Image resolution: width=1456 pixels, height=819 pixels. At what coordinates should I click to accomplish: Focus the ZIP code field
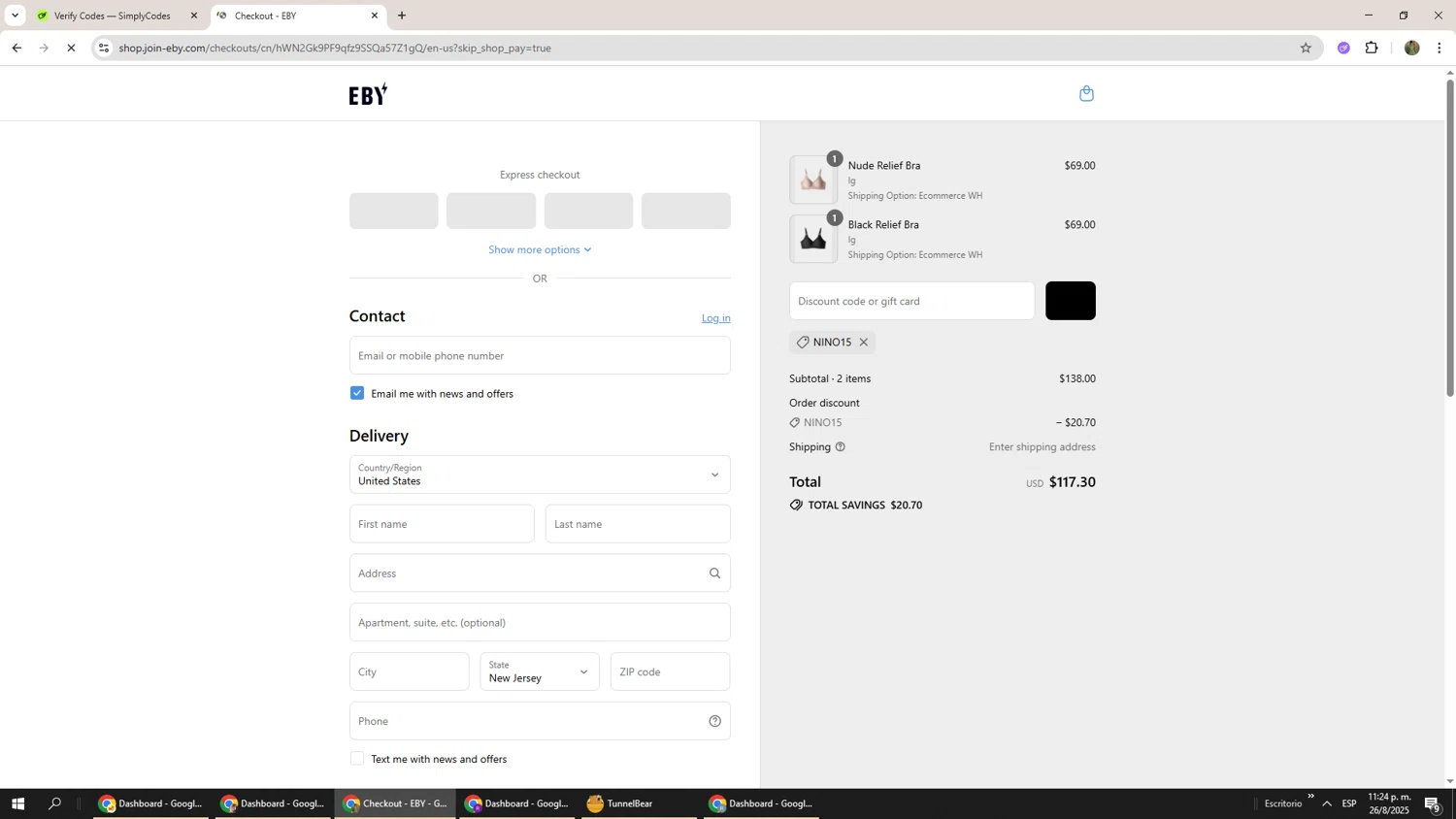tap(671, 672)
